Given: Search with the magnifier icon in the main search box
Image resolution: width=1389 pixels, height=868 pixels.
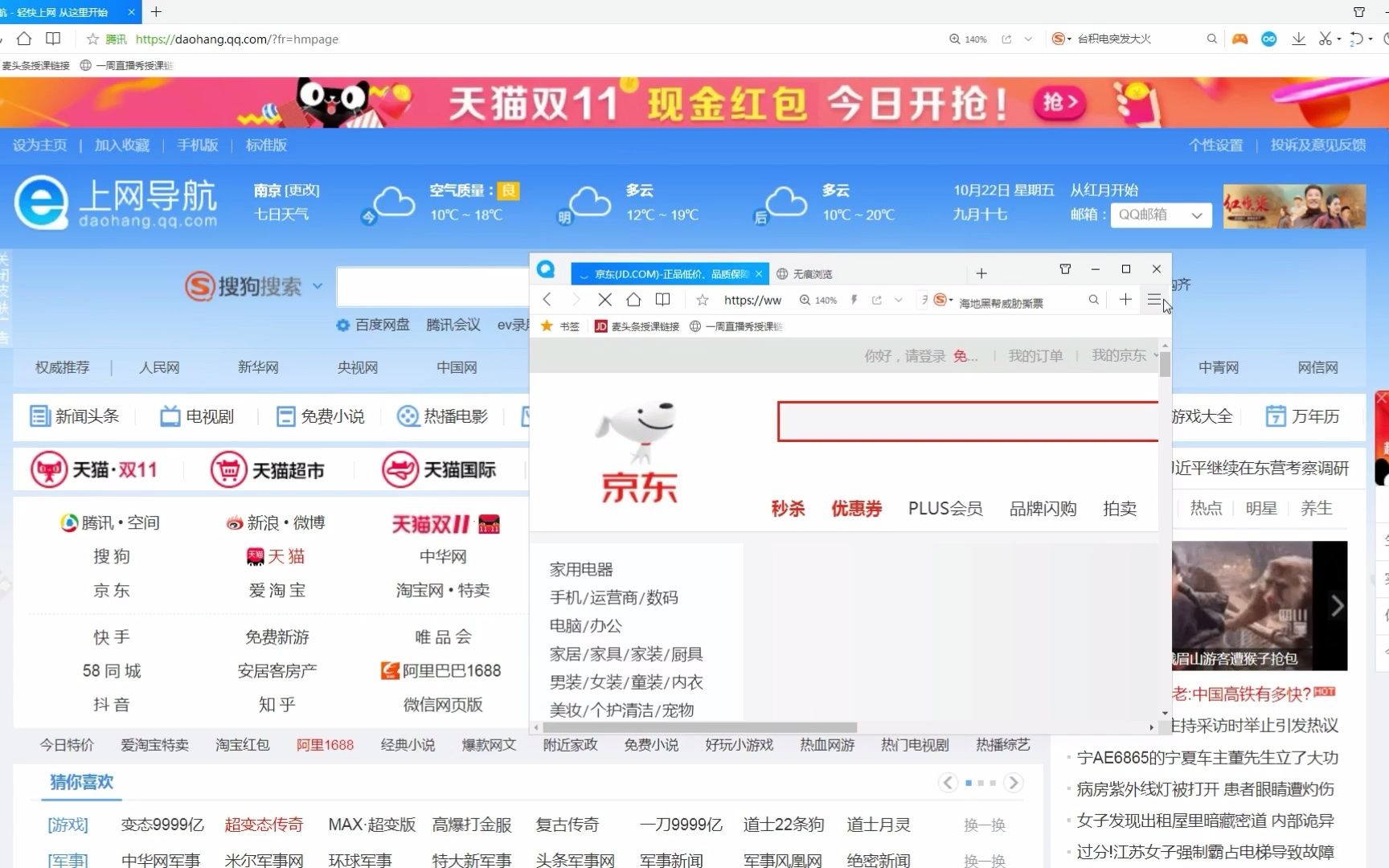Looking at the screenshot, I should tap(1211, 39).
